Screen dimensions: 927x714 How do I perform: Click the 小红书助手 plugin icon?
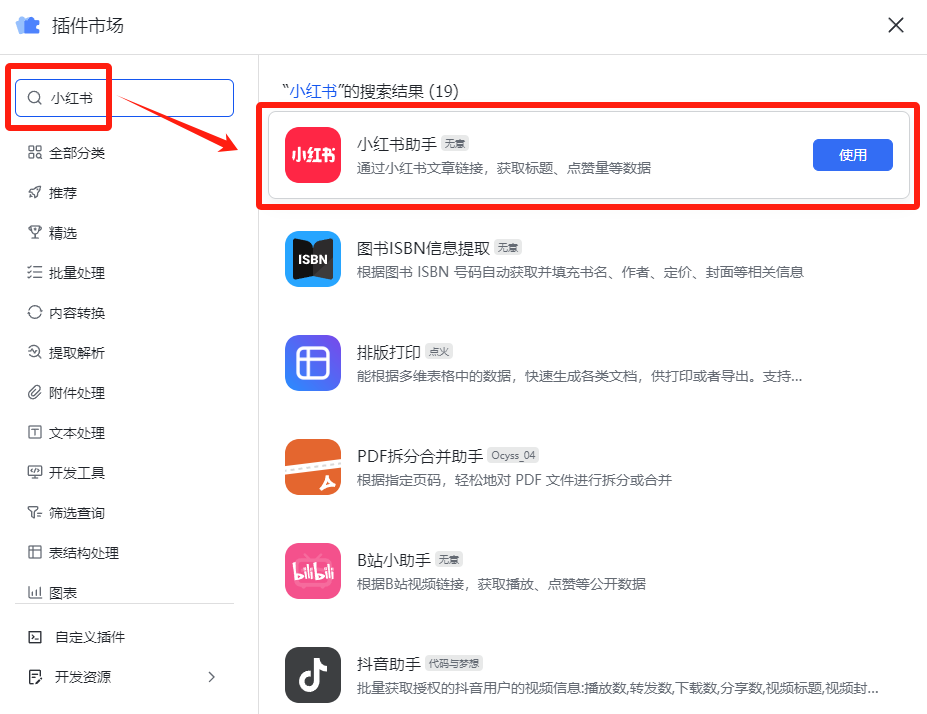click(x=313, y=156)
